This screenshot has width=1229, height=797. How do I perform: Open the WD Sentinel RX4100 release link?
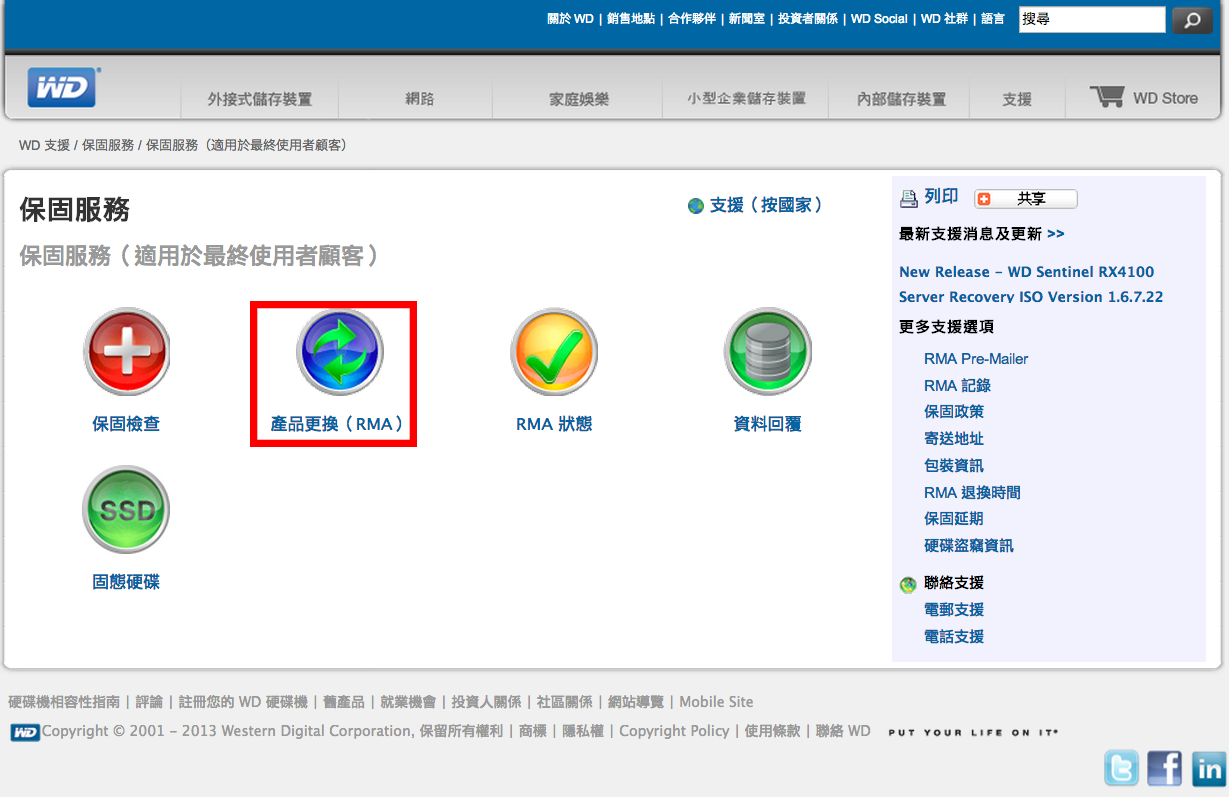tap(1031, 284)
